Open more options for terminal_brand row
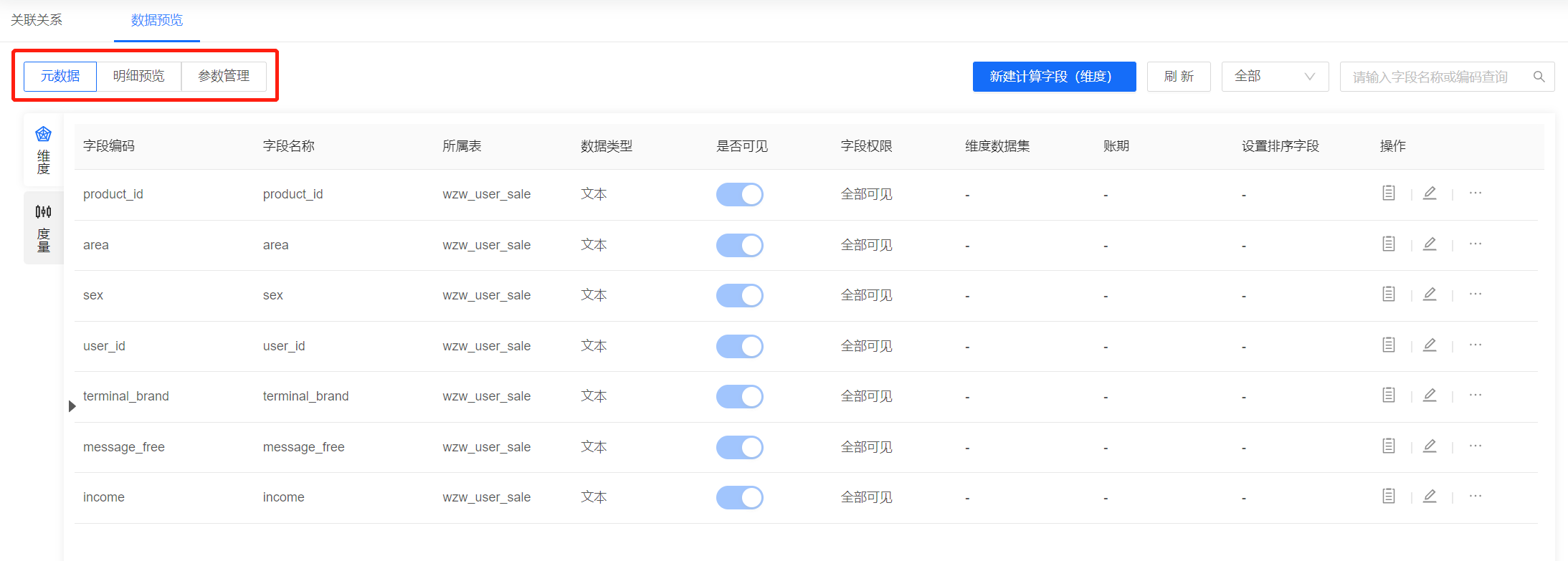 [1476, 395]
